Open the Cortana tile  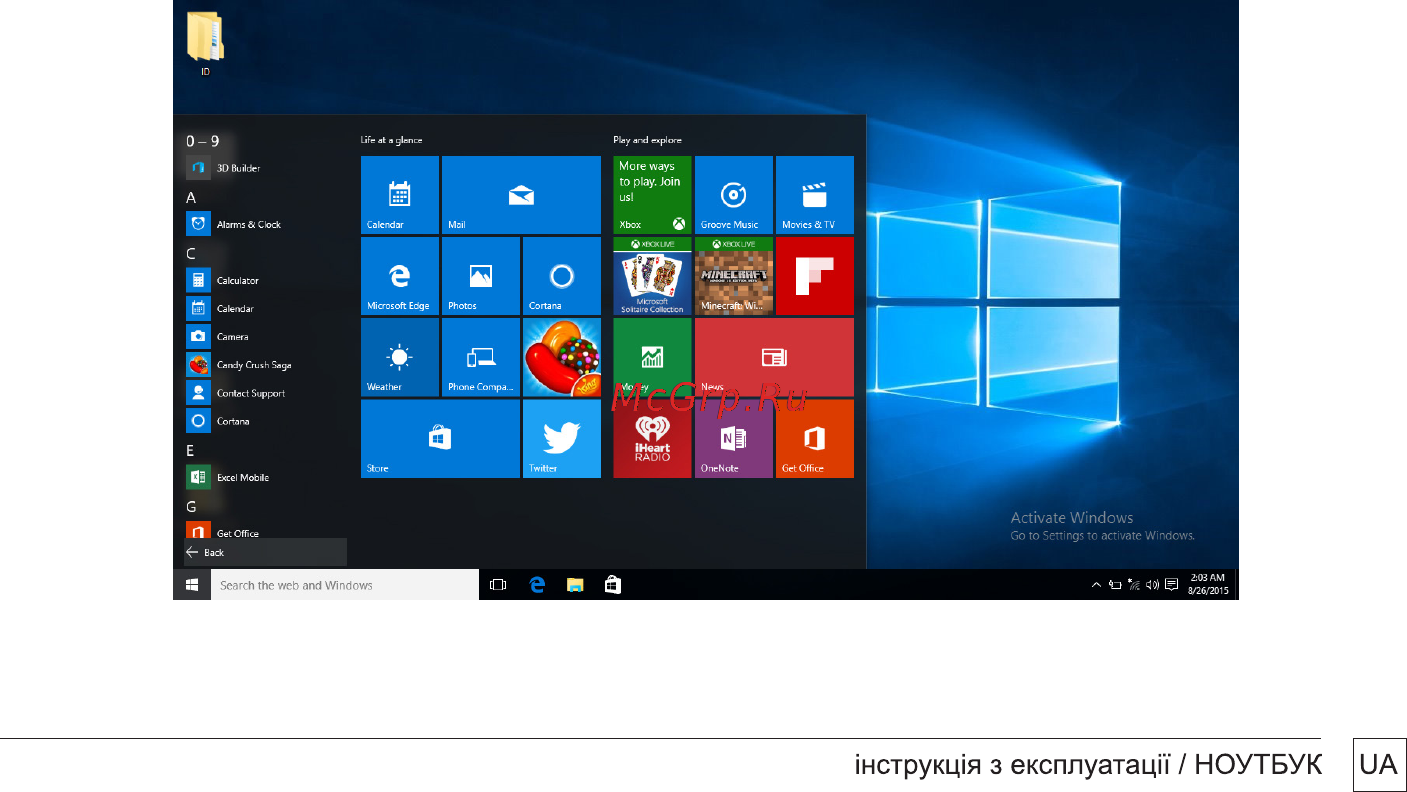tap(562, 276)
